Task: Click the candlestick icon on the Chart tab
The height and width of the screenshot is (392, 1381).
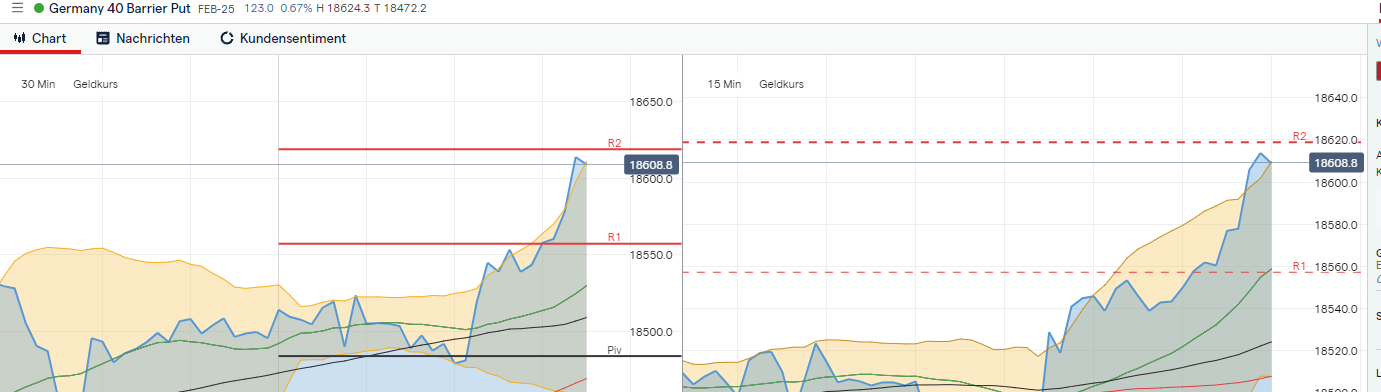Action: (x=19, y=38)
